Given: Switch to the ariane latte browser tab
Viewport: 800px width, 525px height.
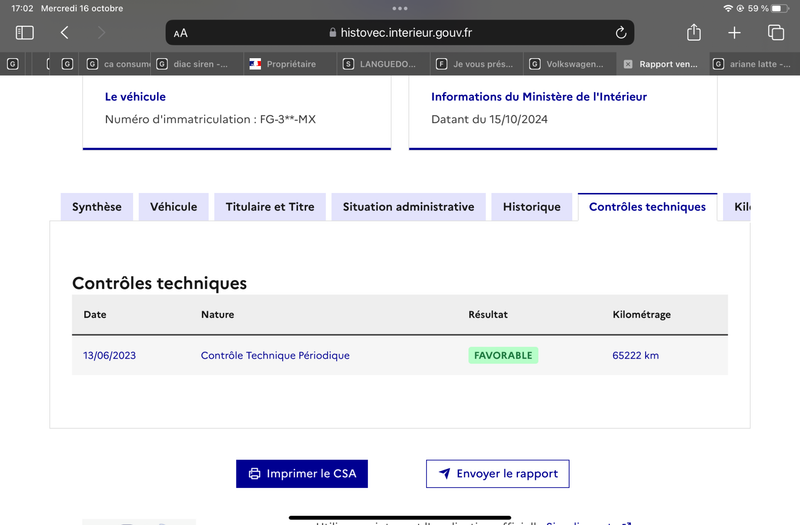Looking at the screenshot, I should coord(754,64).
